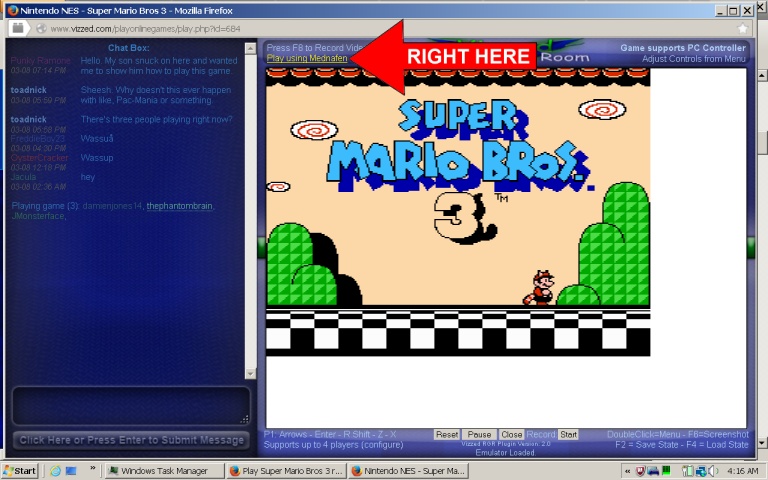Click the (configure) players text

pyautogui.click(x=383, y=445)
